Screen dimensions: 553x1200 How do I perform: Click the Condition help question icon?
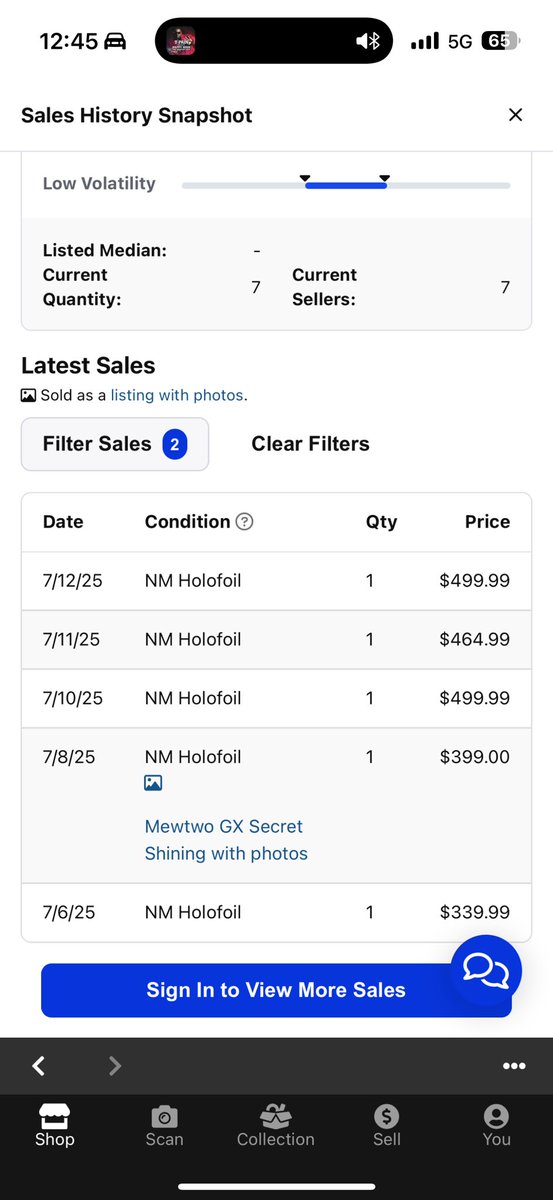[x=245, y=522]
